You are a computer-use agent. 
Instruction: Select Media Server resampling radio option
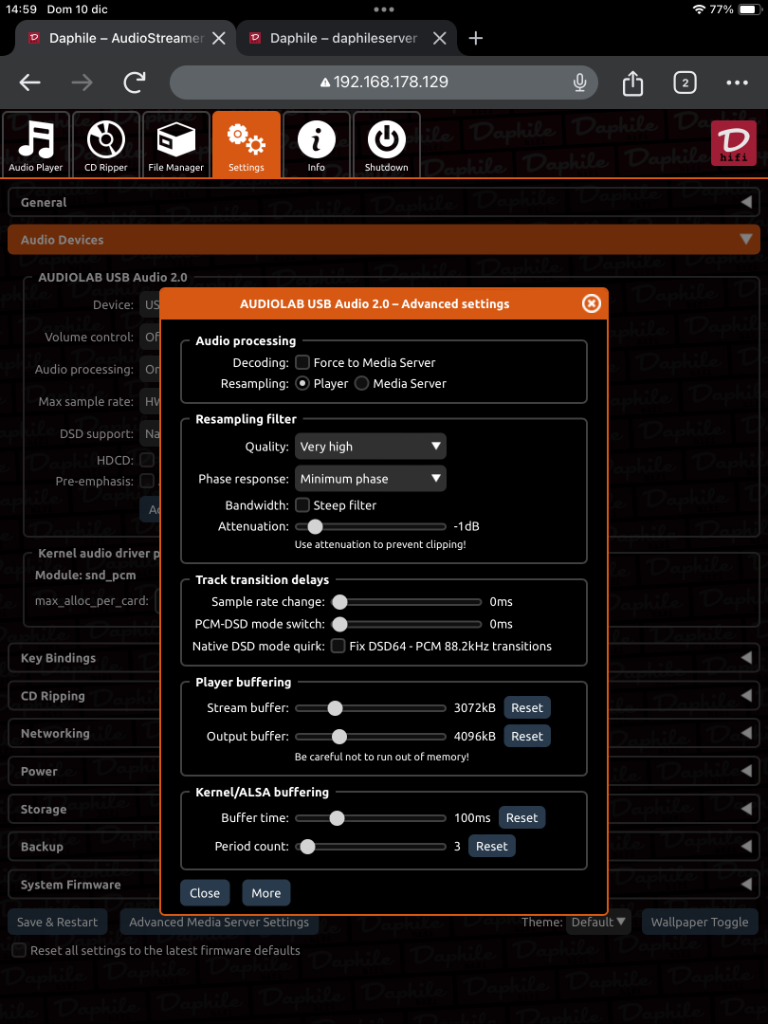(x=361, y=383)
